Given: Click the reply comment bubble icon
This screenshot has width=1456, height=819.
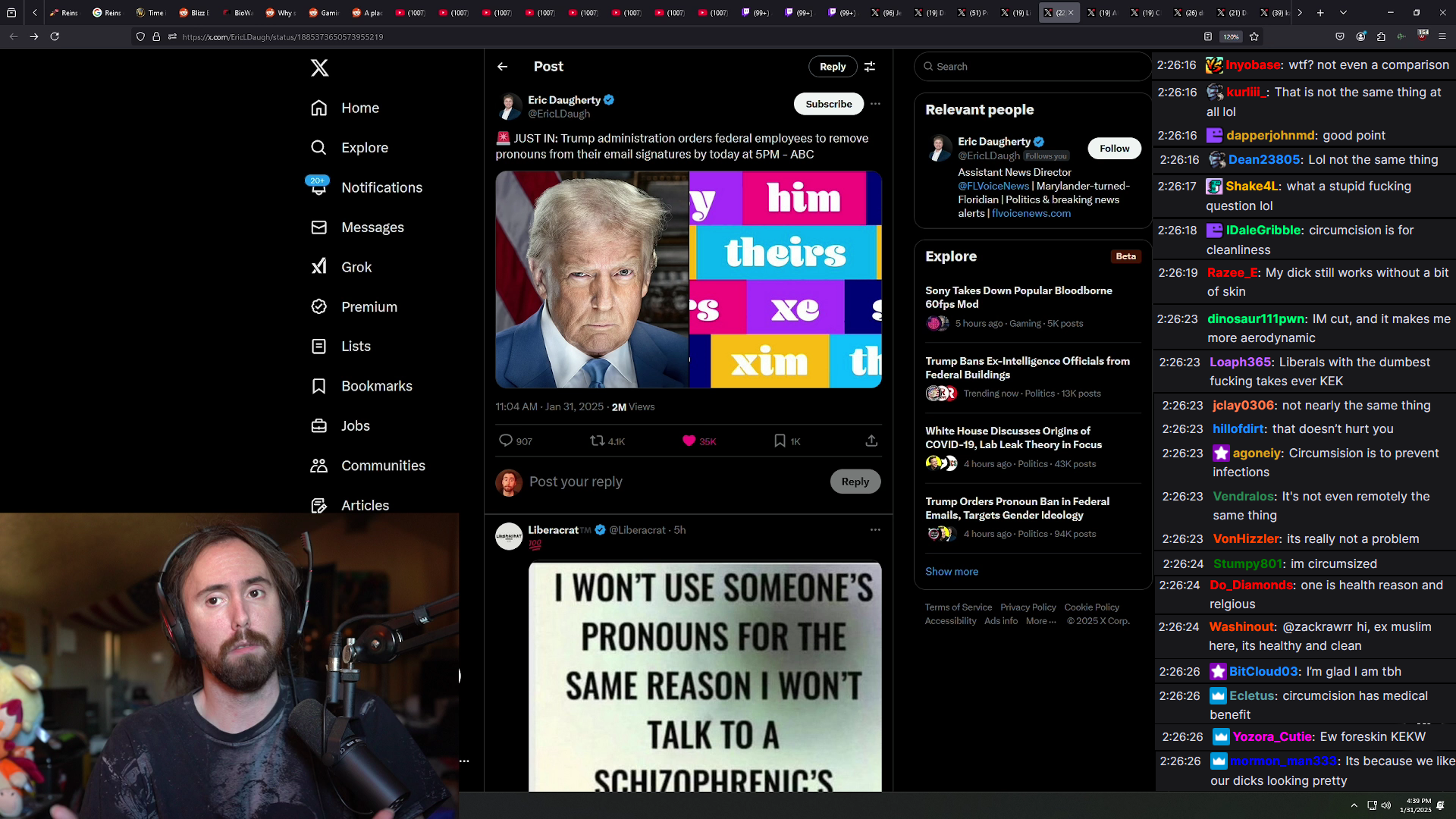Looking at the screenshot, I should (x=506, y=441).
